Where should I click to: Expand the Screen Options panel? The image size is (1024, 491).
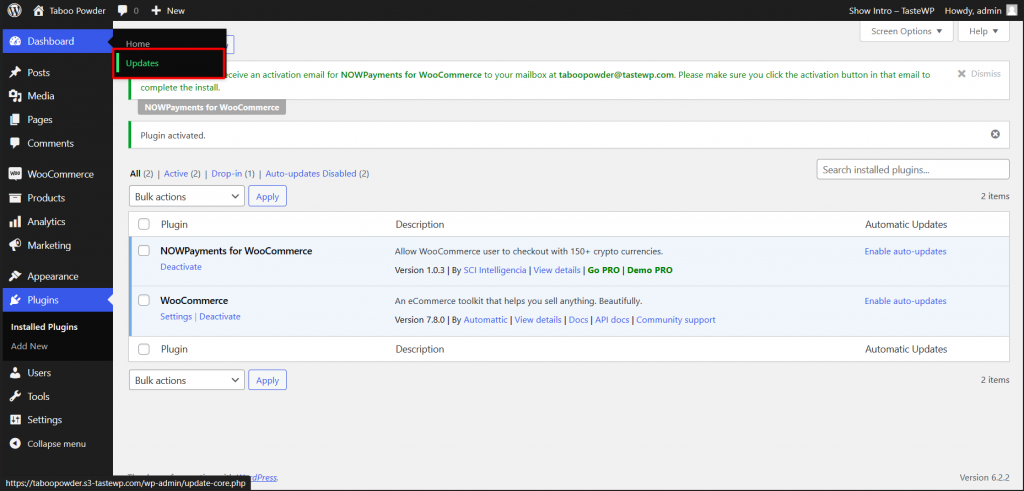click(905, 31)
